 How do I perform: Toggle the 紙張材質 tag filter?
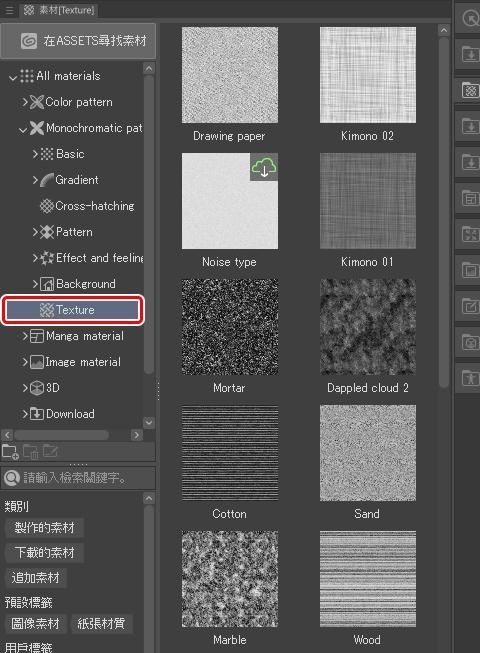101,623
